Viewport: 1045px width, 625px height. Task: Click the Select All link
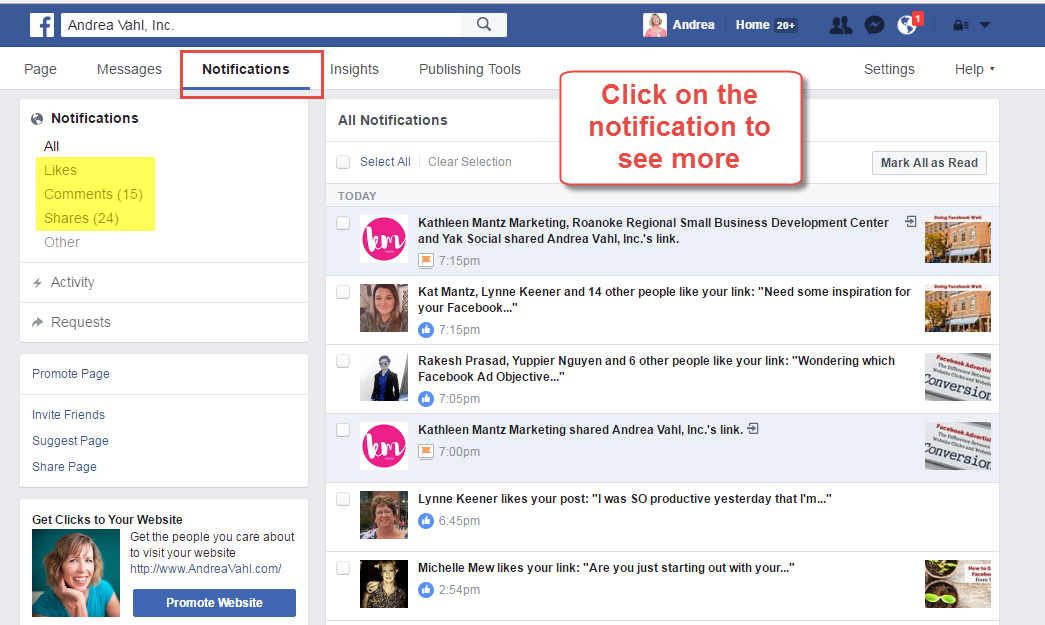click(x=385, y=162)
